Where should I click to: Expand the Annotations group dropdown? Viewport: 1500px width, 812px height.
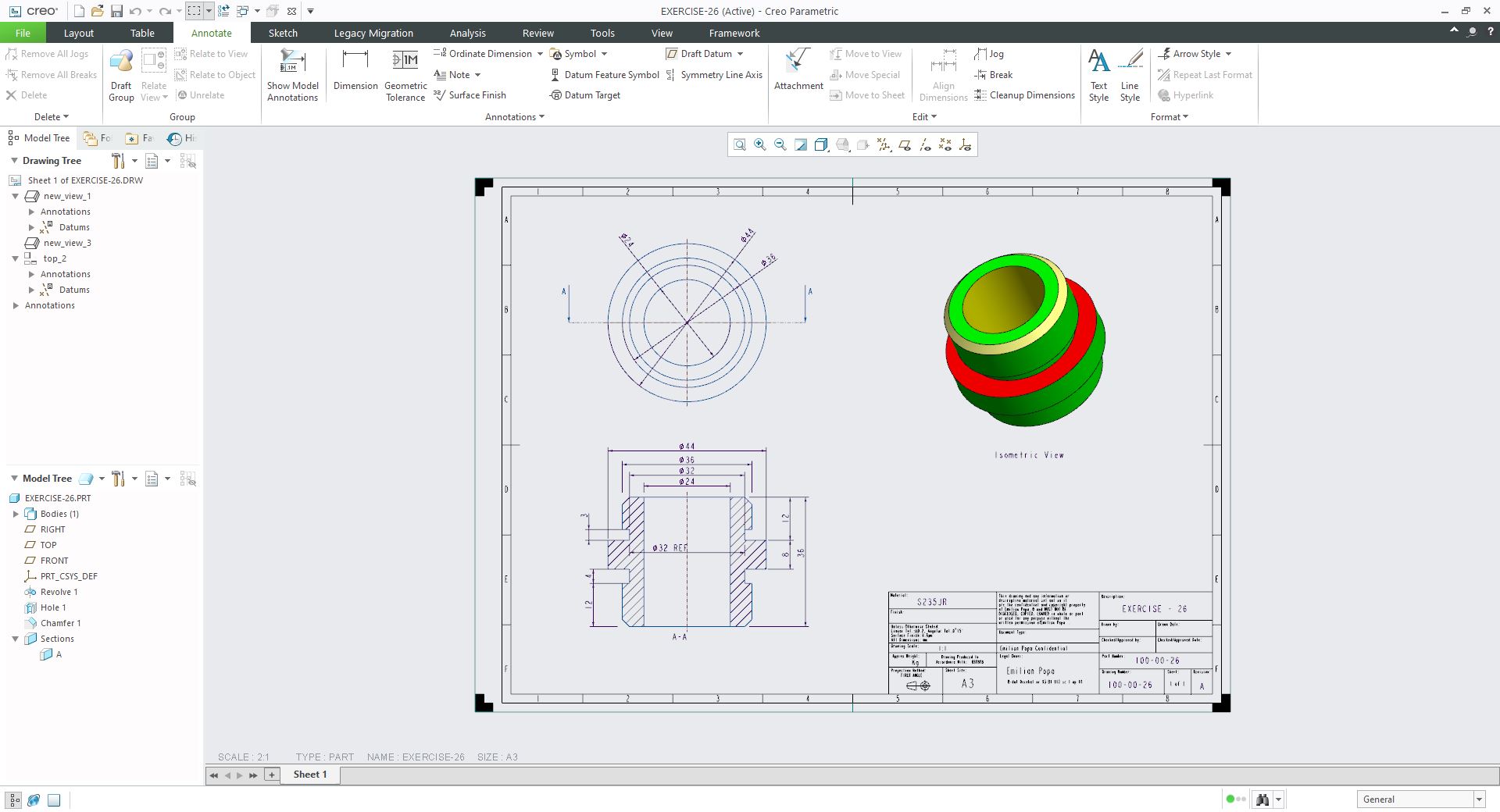[x=515, y=117]
